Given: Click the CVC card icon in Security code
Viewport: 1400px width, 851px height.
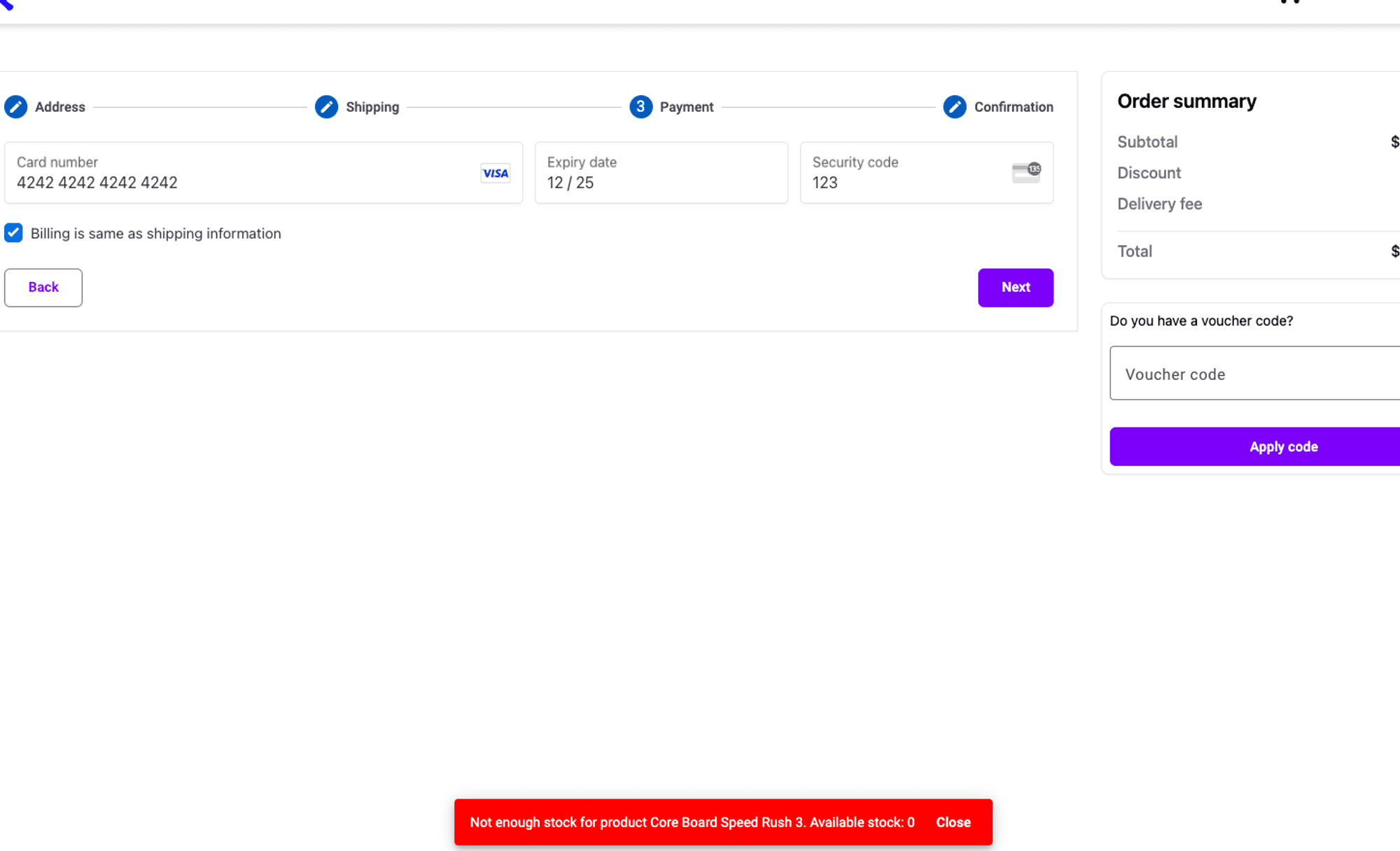Looking at the screenshot, I should pos(1026,172).
